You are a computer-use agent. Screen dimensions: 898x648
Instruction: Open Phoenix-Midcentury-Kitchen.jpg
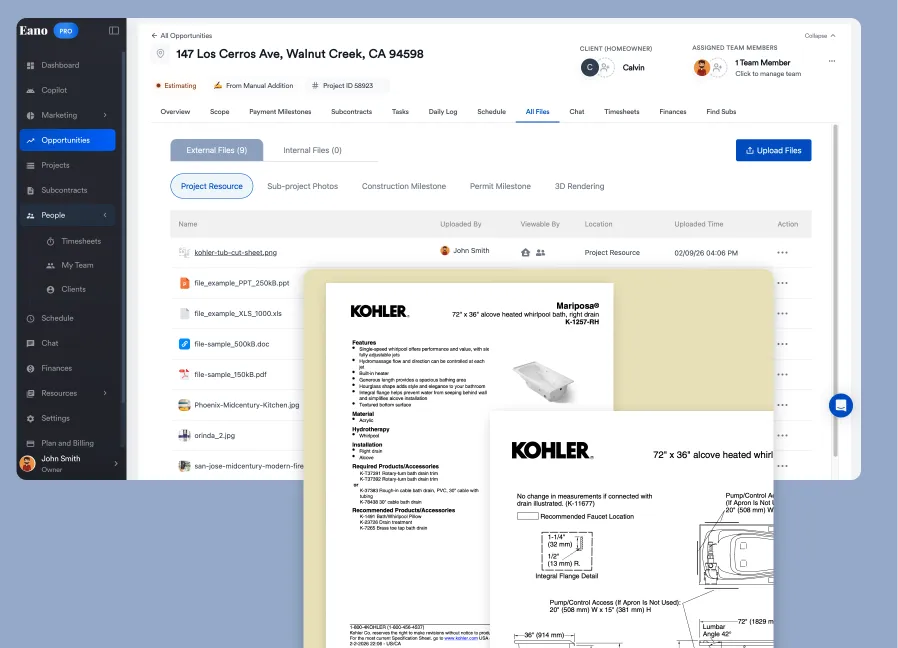point(246,405)
